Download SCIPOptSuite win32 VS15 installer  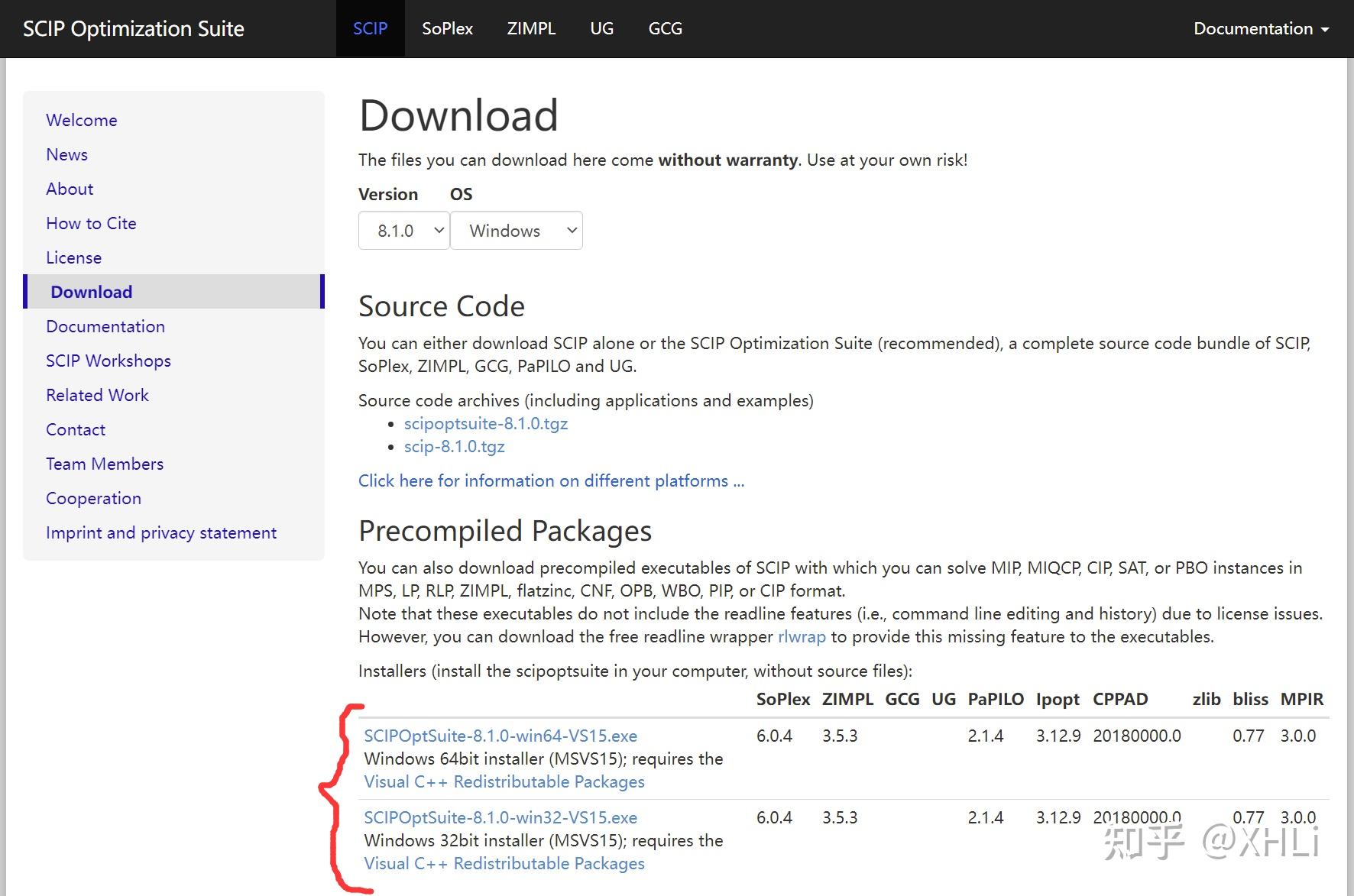tap(500, 818)
